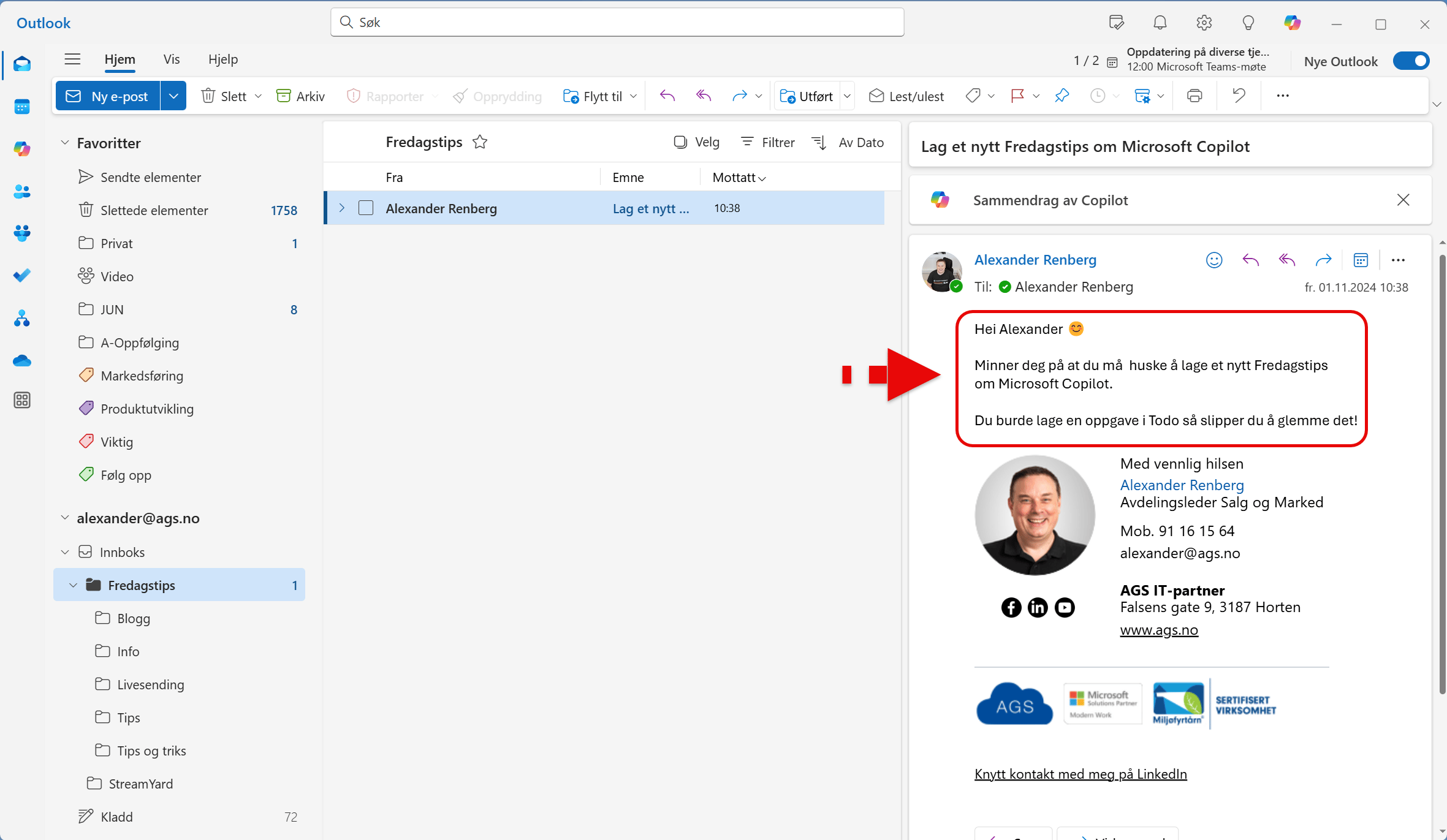Click Forward arrow in ribbon toolbar
The width and height of the screenshot is (1447, 840).
pos(739,96)
